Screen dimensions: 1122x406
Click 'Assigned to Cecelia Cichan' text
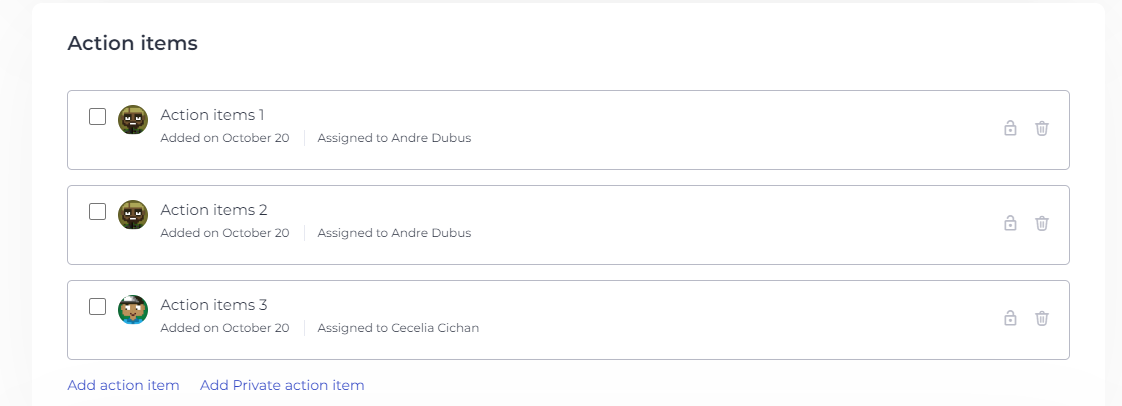pyautogui.click(x=398, y=328)
